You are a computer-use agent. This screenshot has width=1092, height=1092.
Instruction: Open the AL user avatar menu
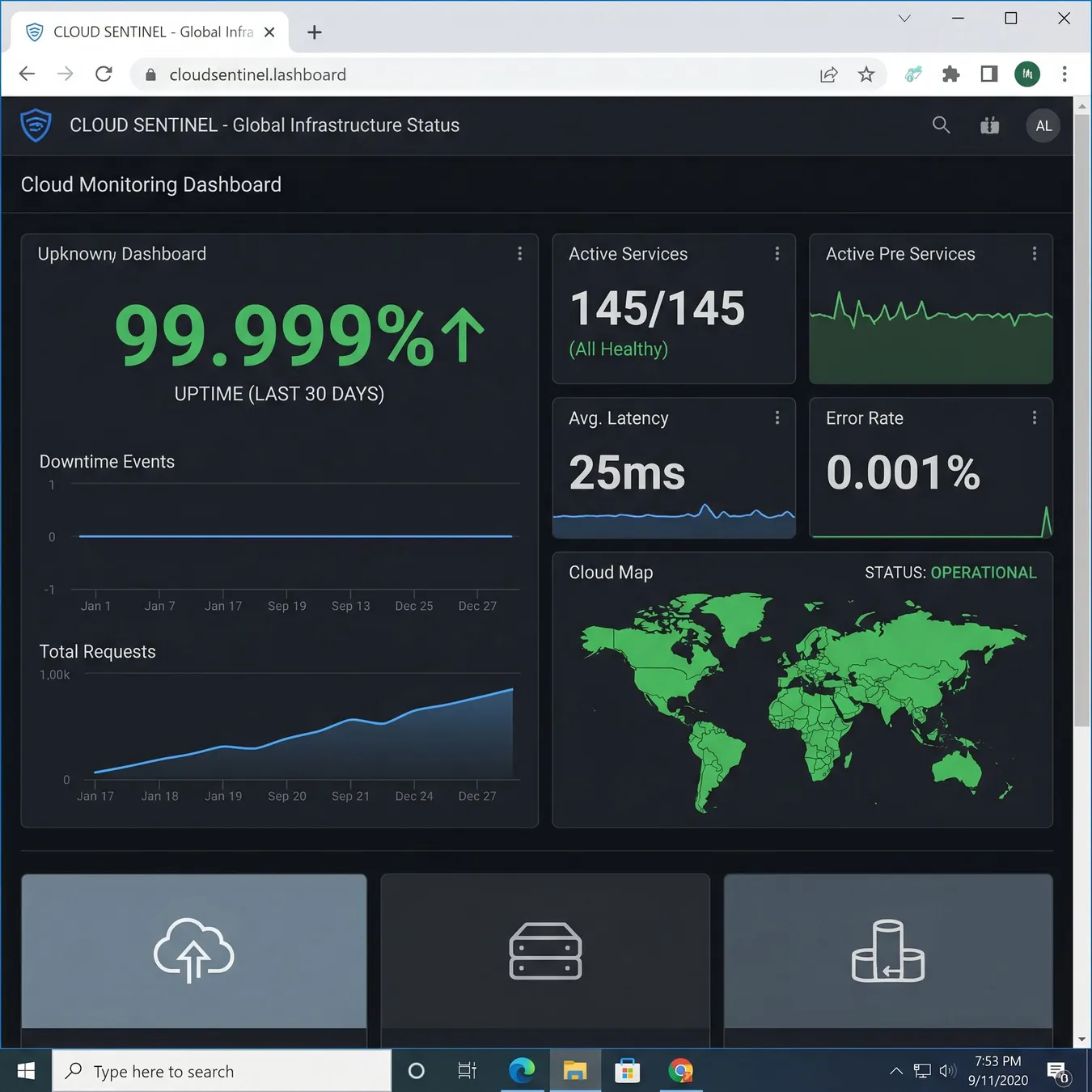[x=1043, y=126]
